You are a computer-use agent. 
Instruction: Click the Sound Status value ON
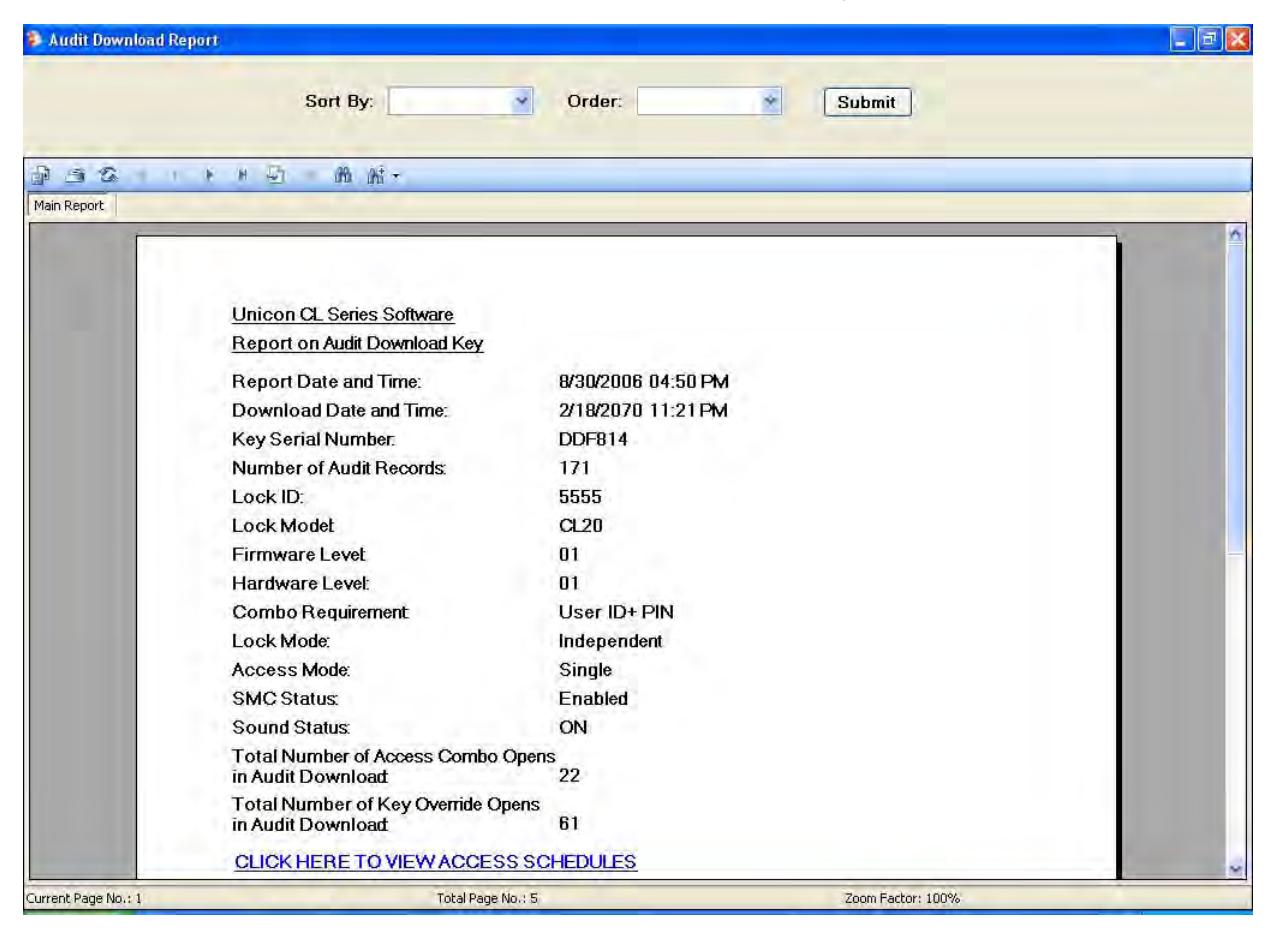(571, 727)
